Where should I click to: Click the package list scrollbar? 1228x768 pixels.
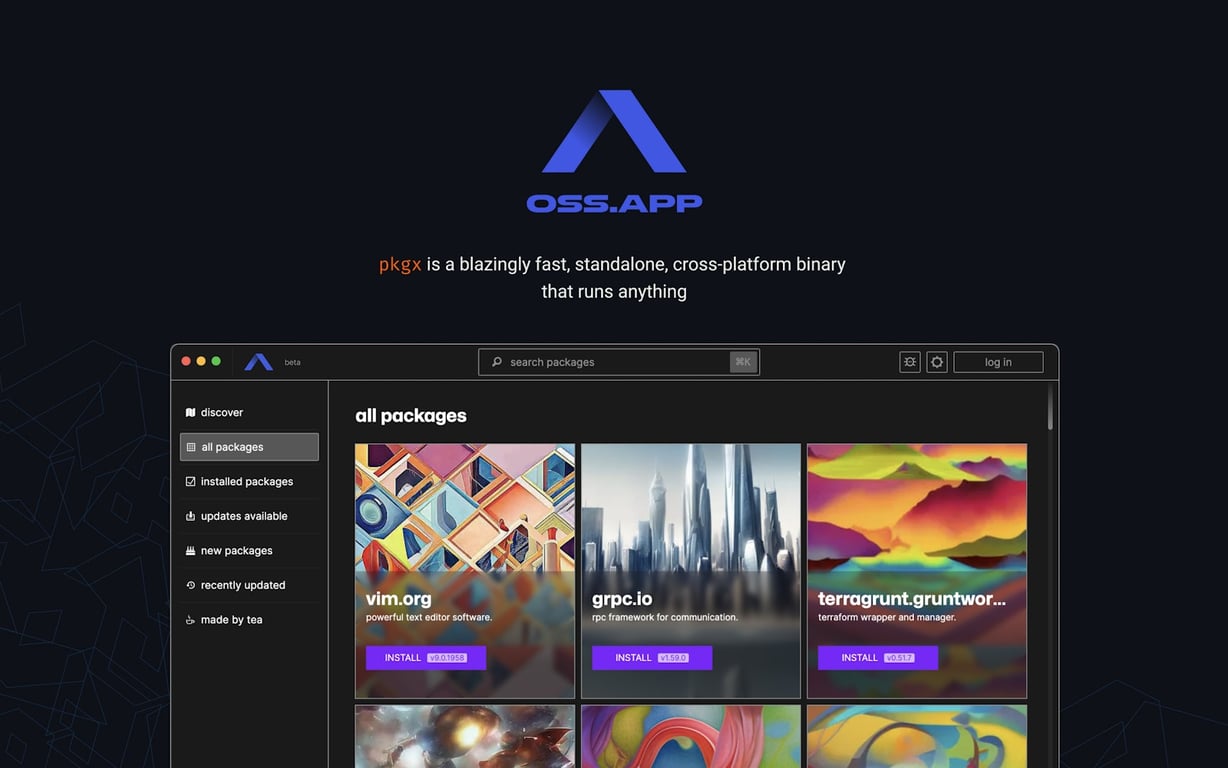pos(1050,407)
